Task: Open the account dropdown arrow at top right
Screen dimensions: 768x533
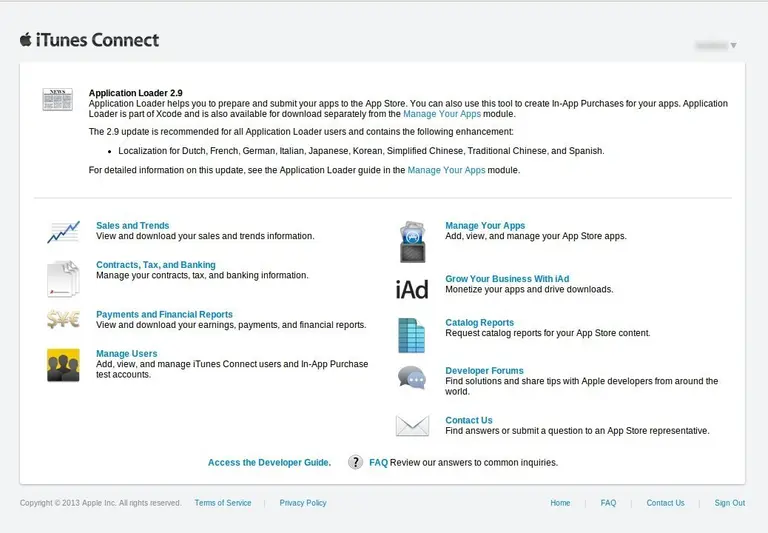Action: tap(733, 46)
